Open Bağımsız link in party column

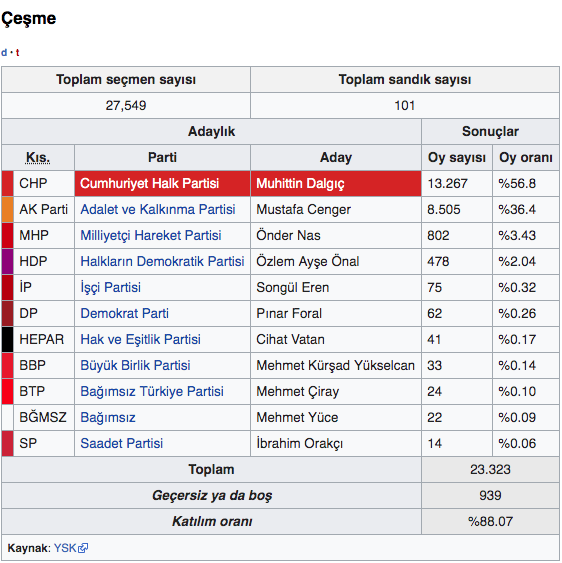(x=108, y=417)
